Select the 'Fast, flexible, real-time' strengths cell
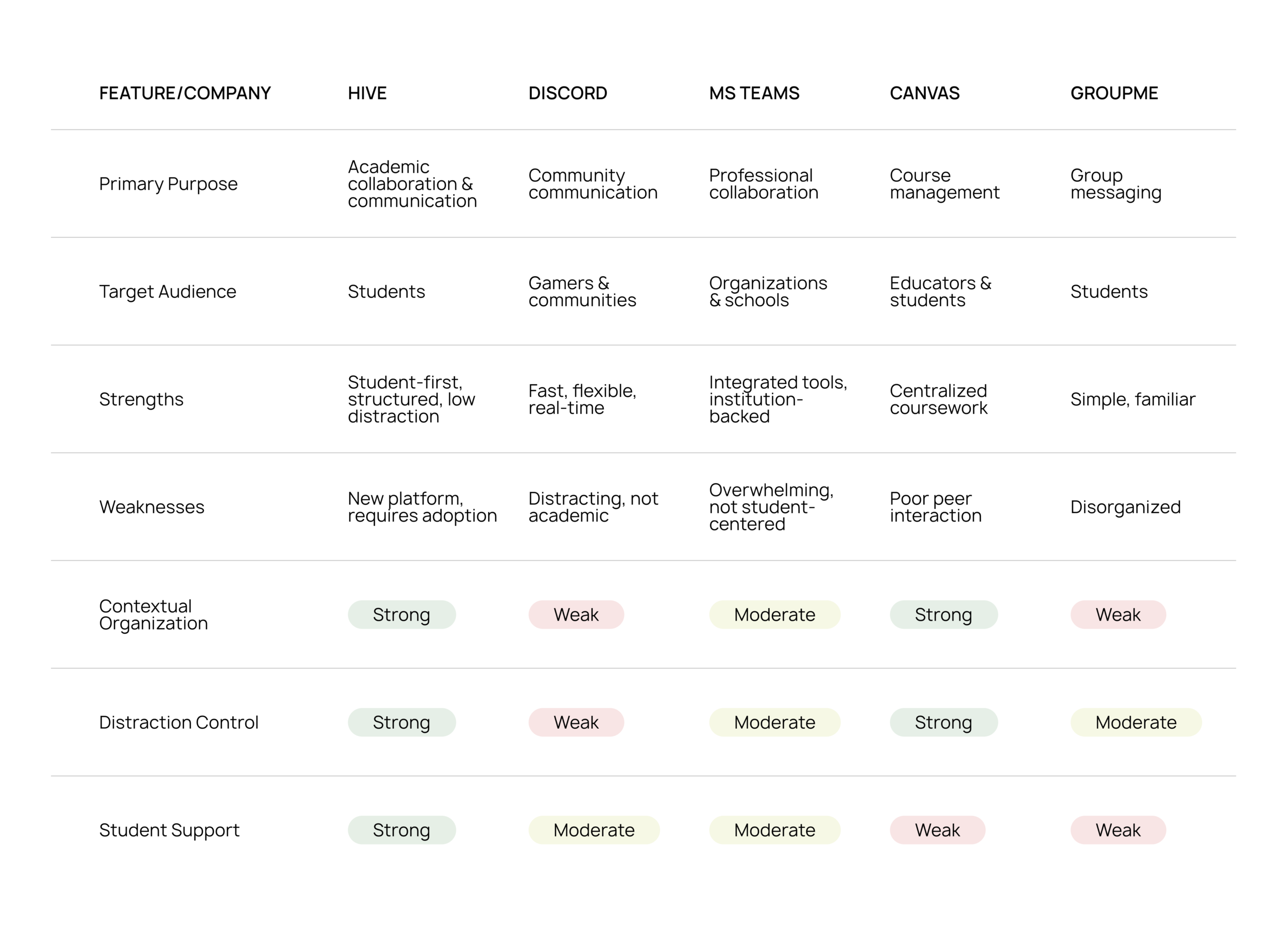 pos(582,399)
